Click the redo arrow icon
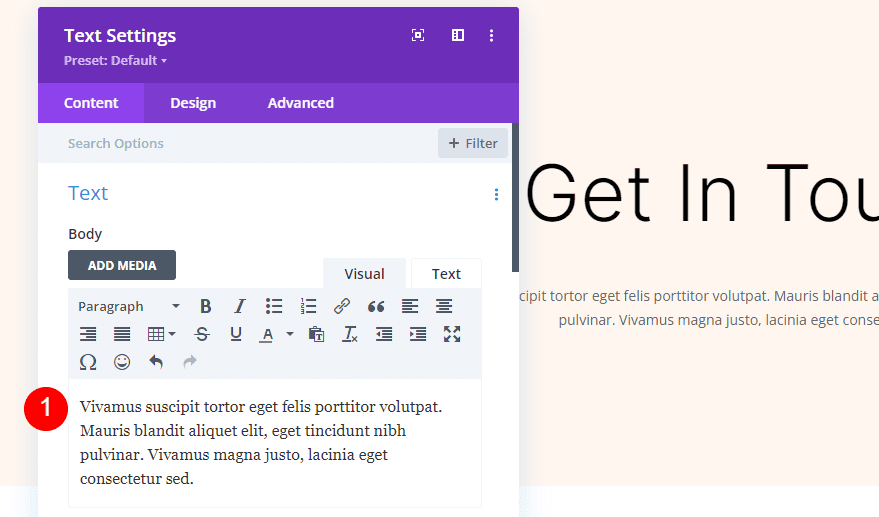The width and height of the screenshot is (879, 517). pos(190,362)
